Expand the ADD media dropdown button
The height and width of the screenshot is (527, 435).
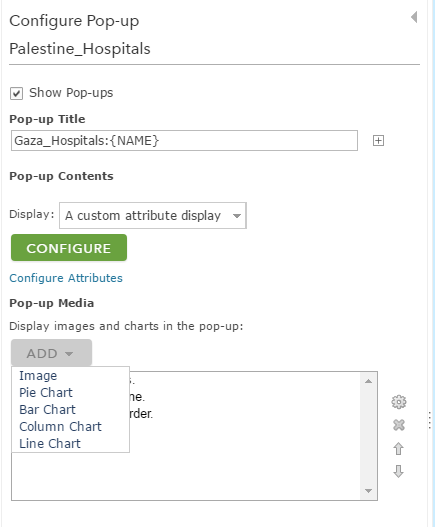click(51, 353)
